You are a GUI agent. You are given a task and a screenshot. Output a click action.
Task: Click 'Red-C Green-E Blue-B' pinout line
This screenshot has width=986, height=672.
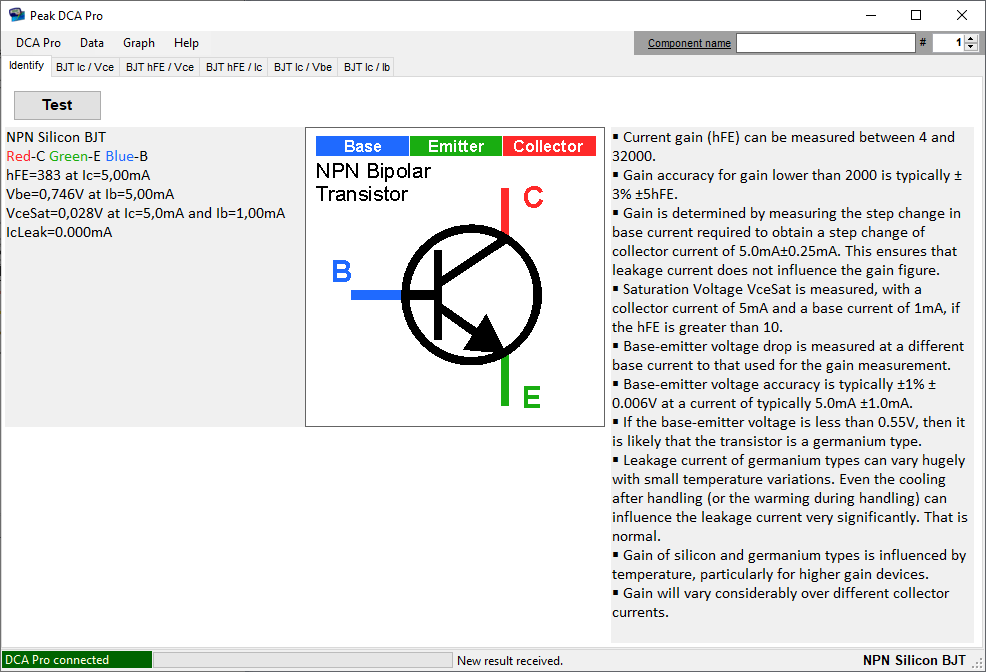point(77,156)
